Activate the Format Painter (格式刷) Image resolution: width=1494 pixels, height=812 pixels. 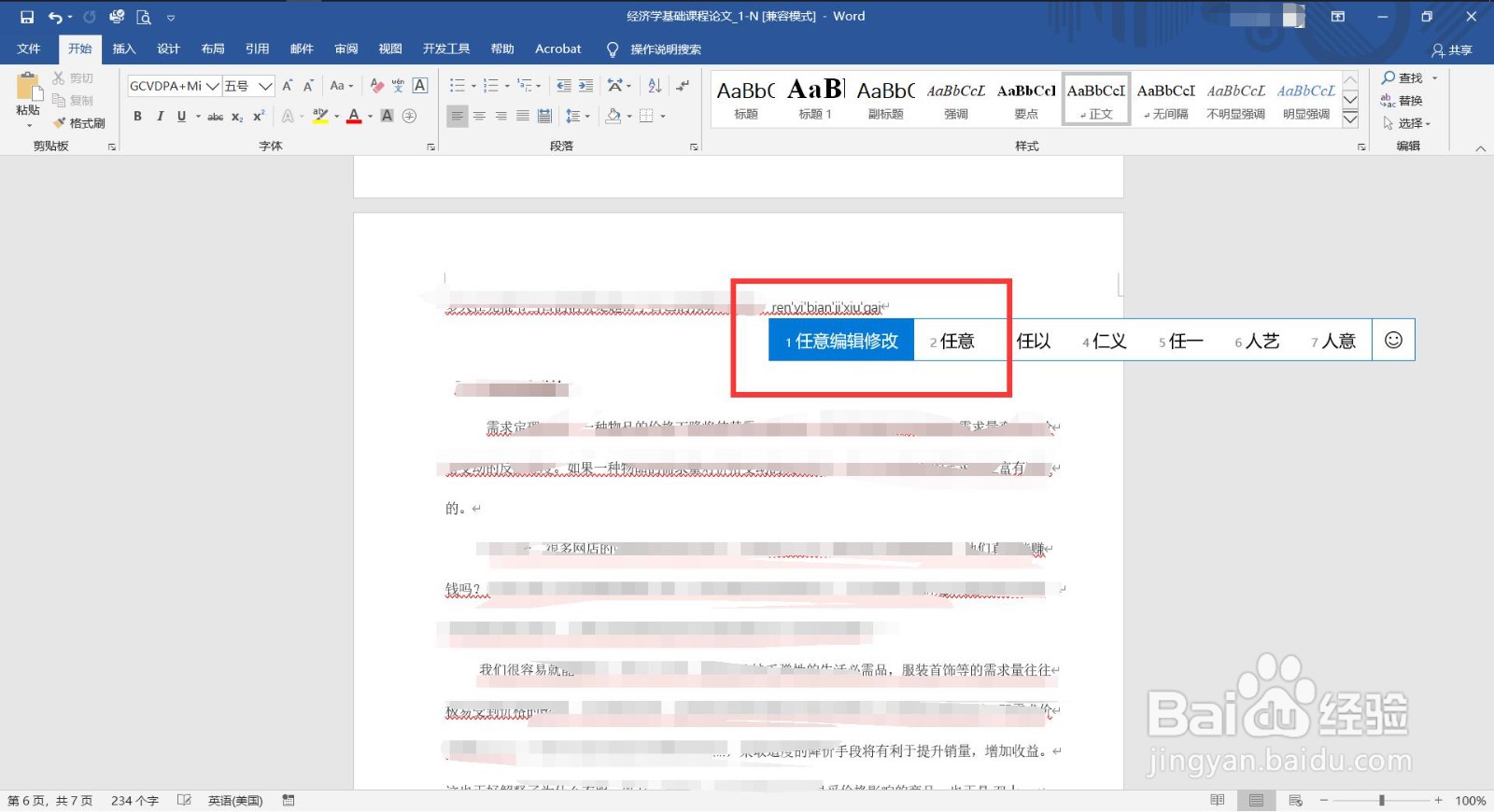(79, 123)
